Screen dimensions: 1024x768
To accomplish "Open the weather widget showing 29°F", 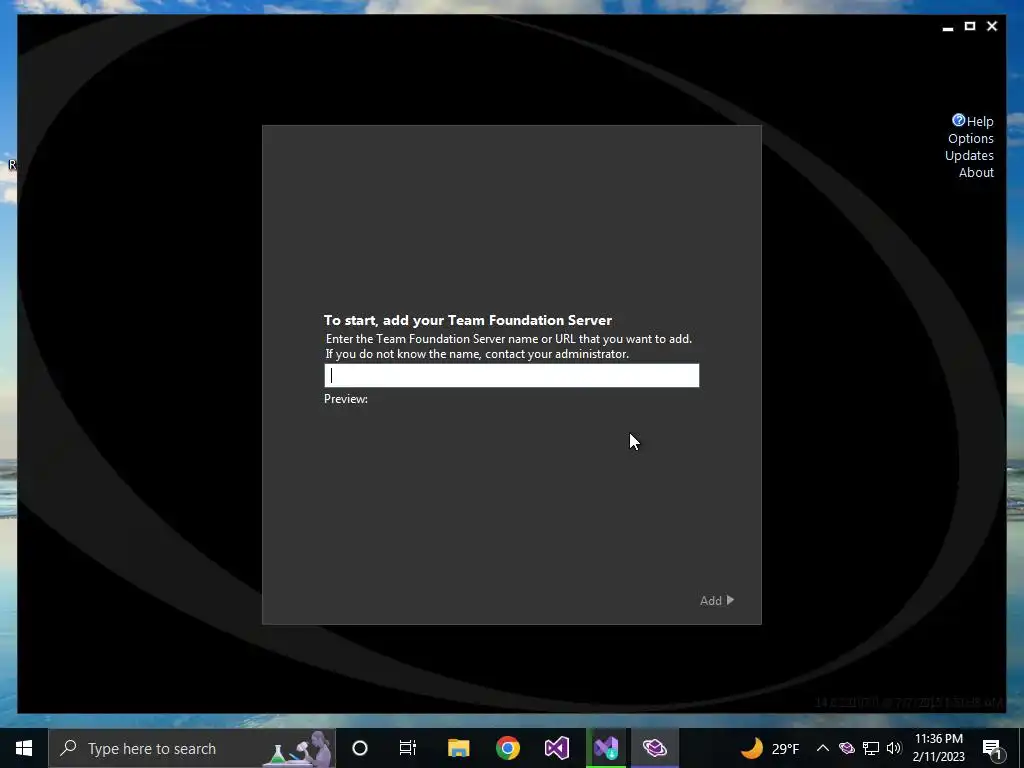I will point(770,748).
